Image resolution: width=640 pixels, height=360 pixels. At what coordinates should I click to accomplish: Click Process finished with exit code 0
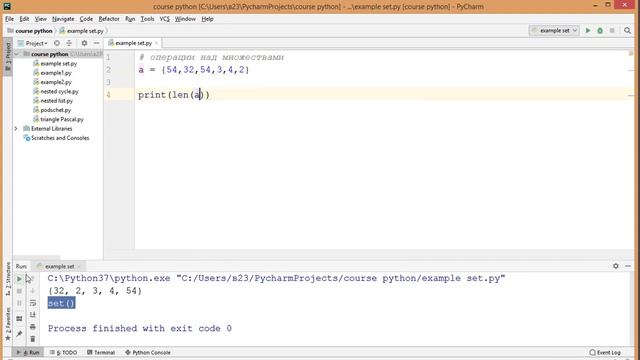click(x=140, y=329)
